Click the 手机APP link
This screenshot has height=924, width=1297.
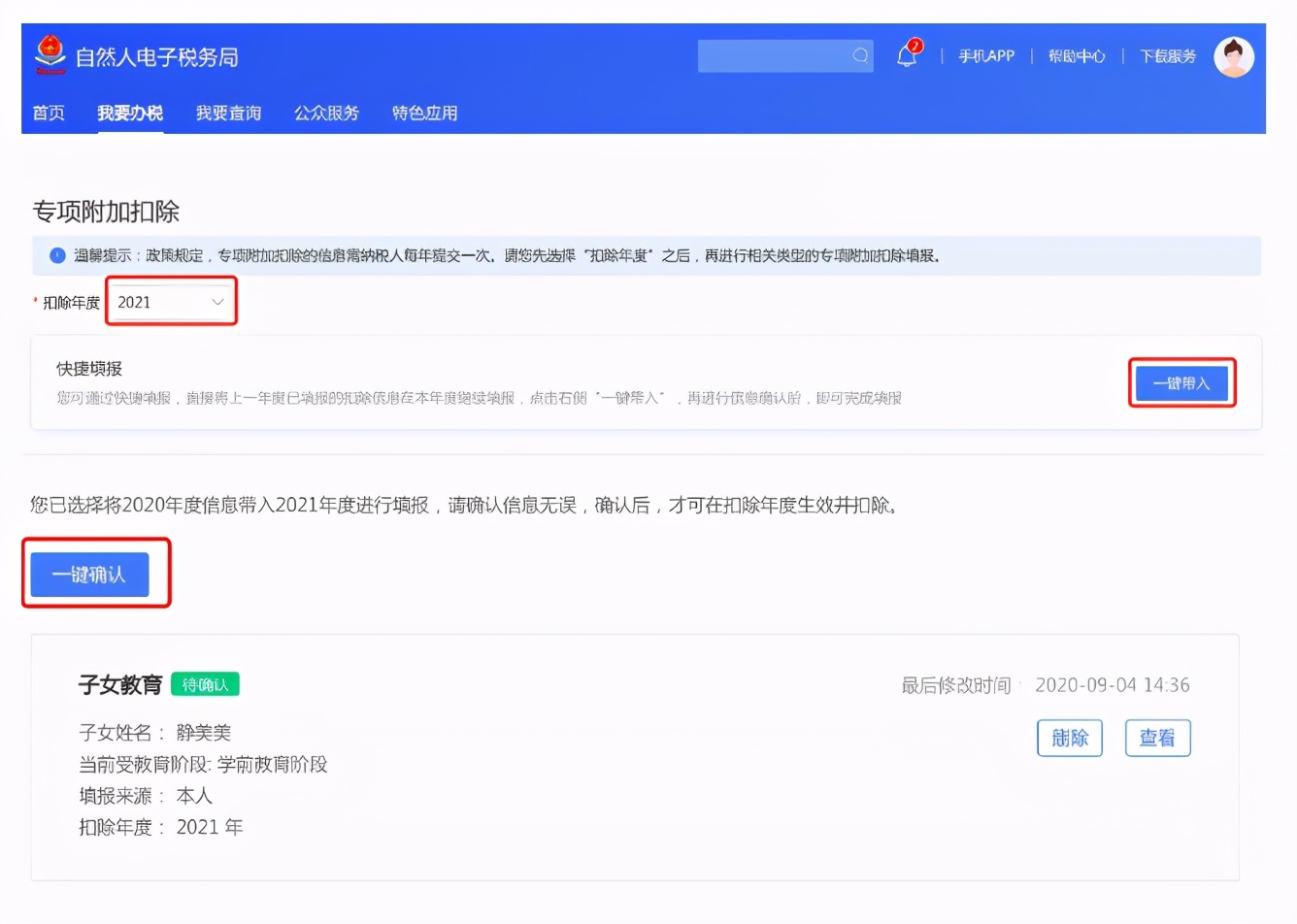point(986,56)
